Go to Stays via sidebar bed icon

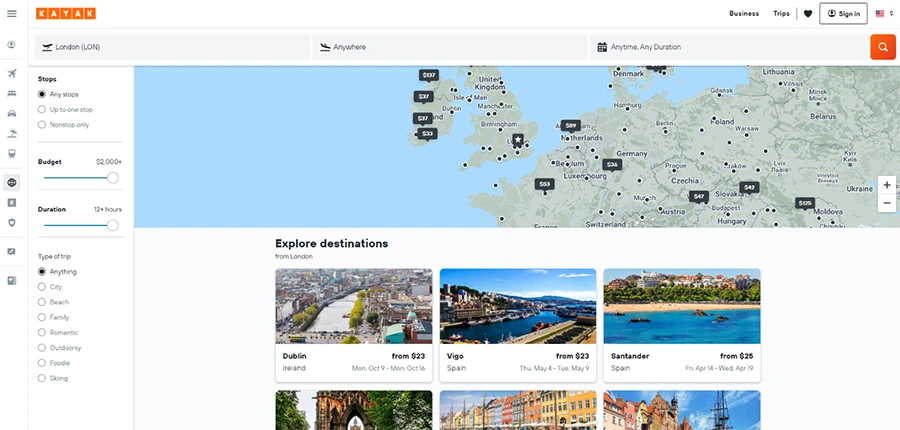tap(11, 94)
